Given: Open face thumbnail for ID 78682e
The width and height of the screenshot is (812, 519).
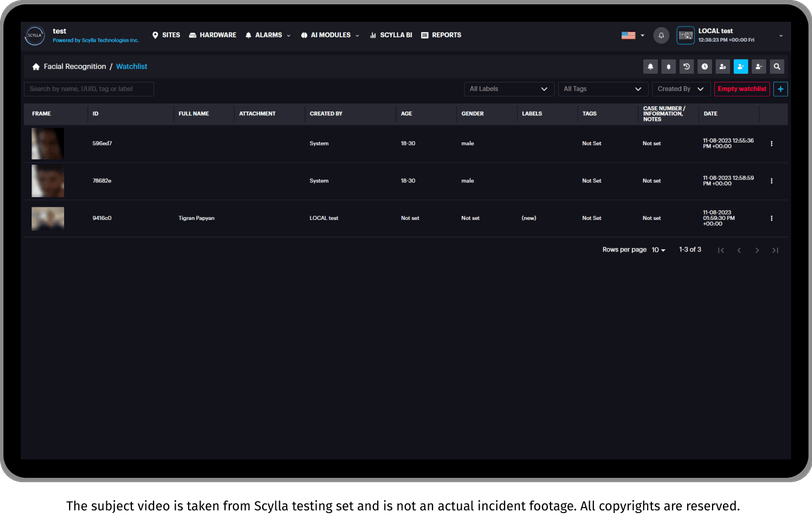Looking at the screenshot, I should click(48, 181).
